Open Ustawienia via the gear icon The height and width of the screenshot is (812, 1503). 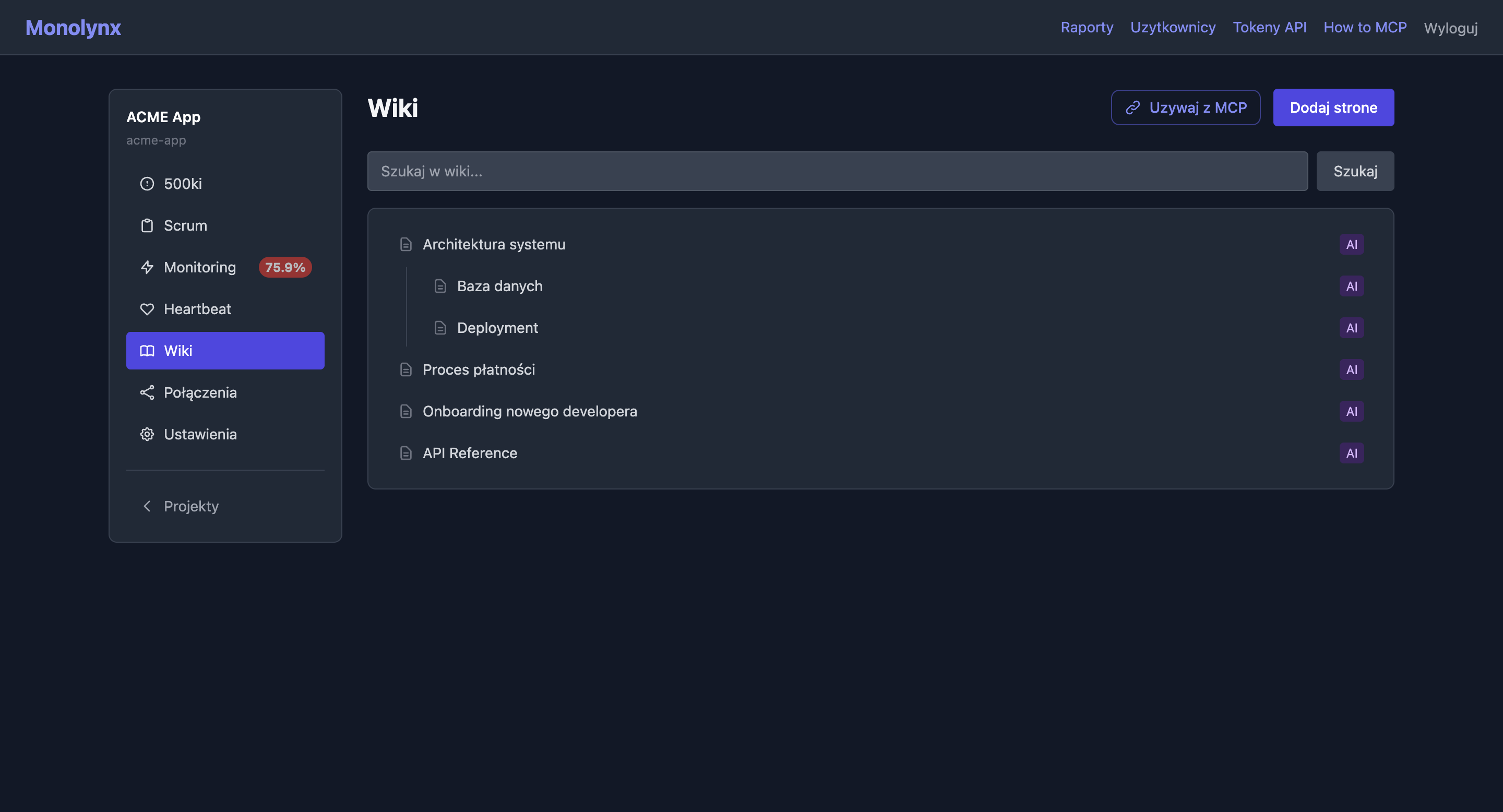pos(147,434)
